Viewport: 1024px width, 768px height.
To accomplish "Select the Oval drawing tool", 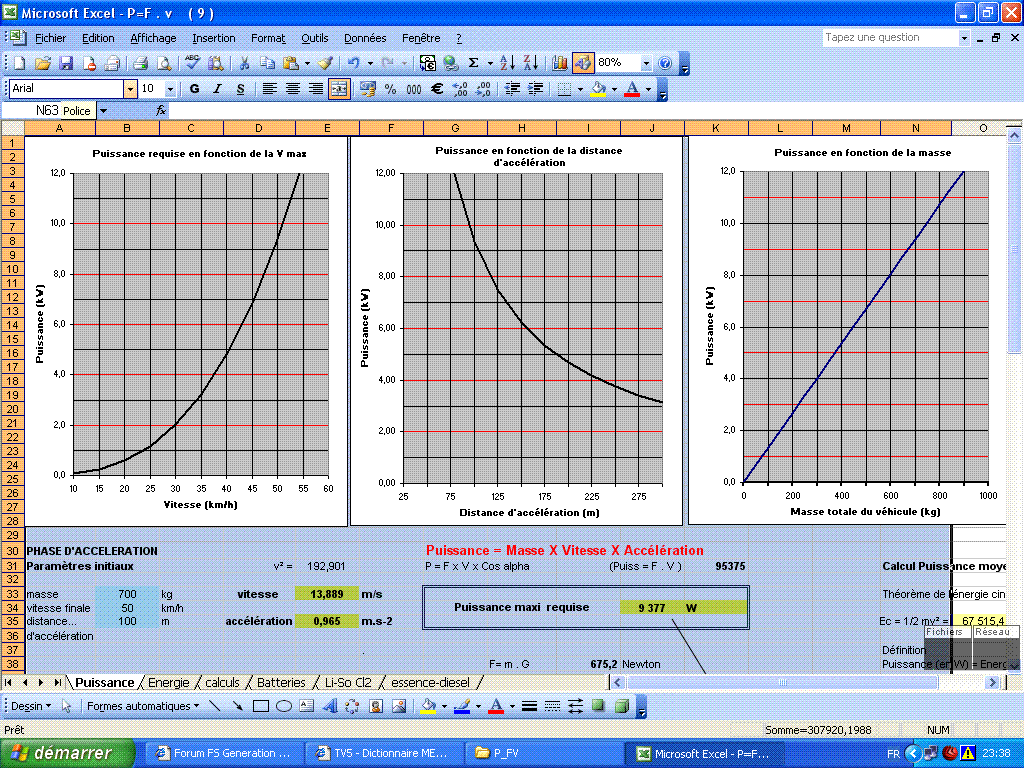I will tap(283, 706).
